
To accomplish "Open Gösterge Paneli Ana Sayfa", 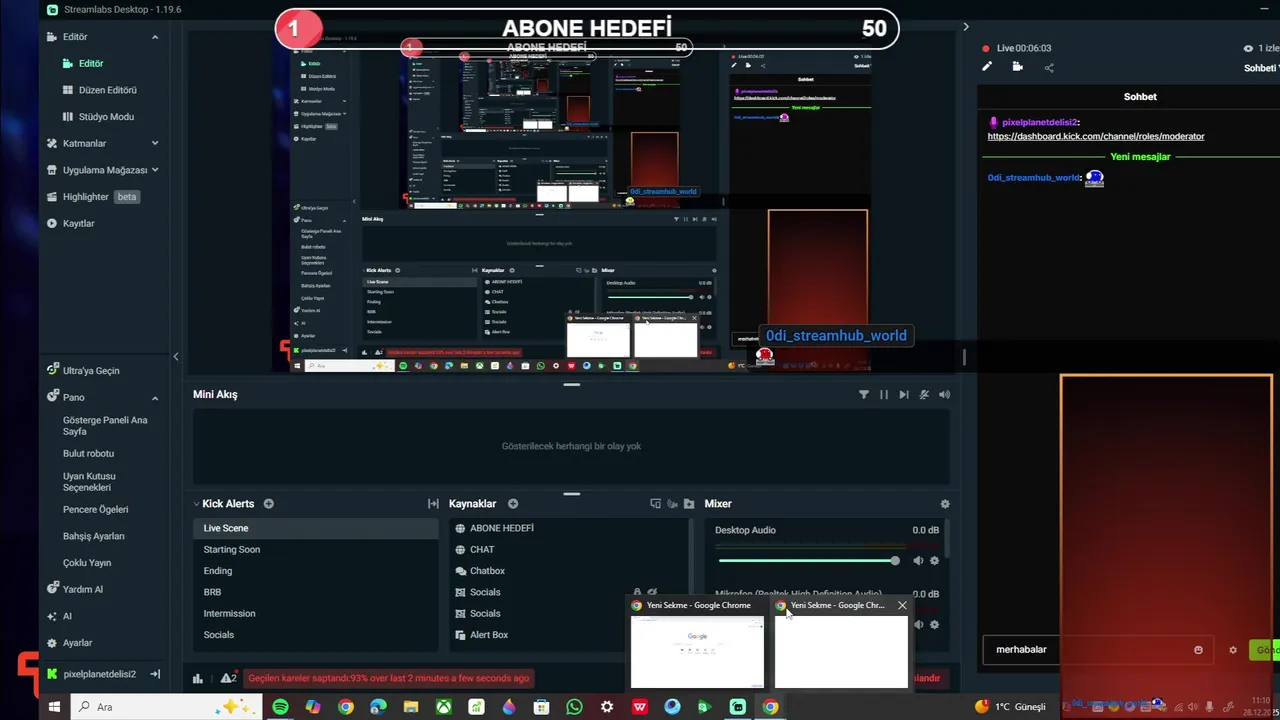I will pos(105,425).
